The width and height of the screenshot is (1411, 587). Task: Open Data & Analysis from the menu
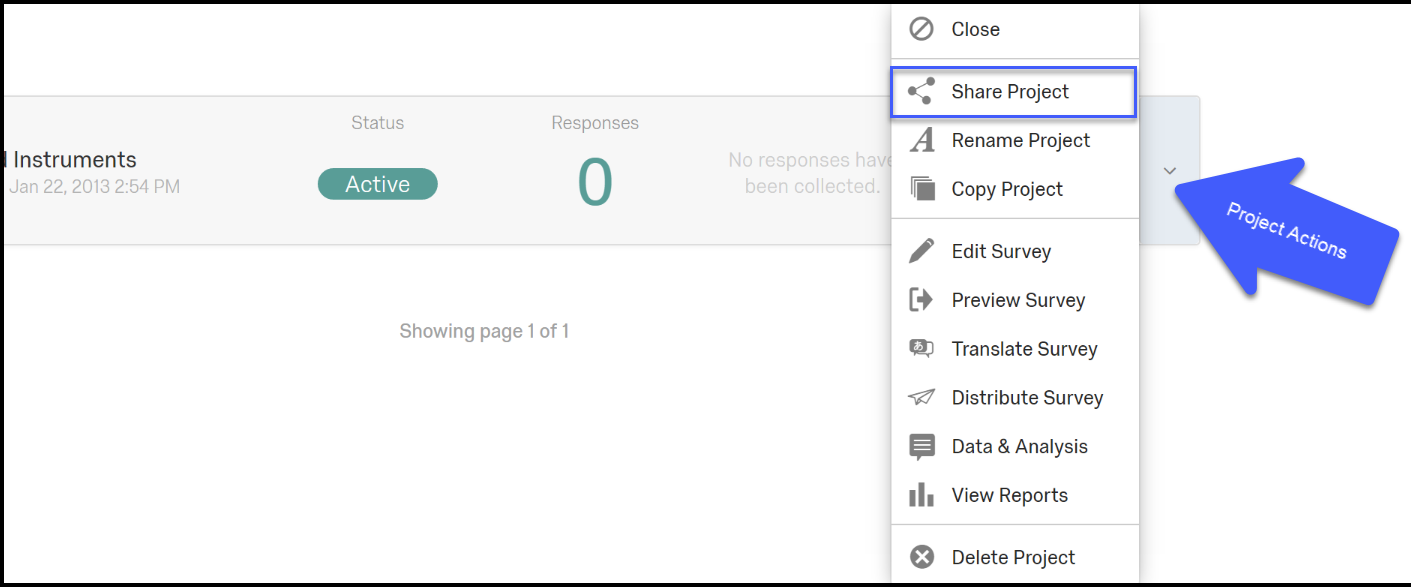tap(1019, 447)
